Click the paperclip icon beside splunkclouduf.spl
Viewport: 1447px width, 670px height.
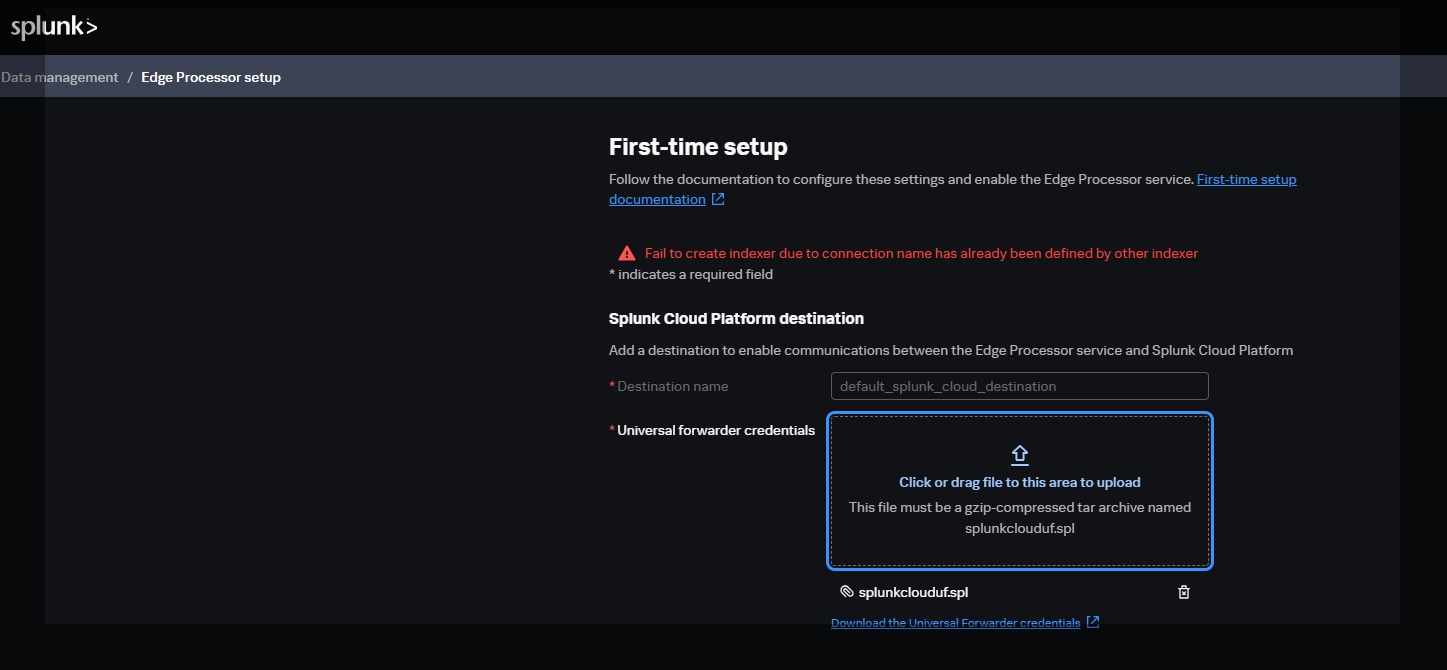846,592
